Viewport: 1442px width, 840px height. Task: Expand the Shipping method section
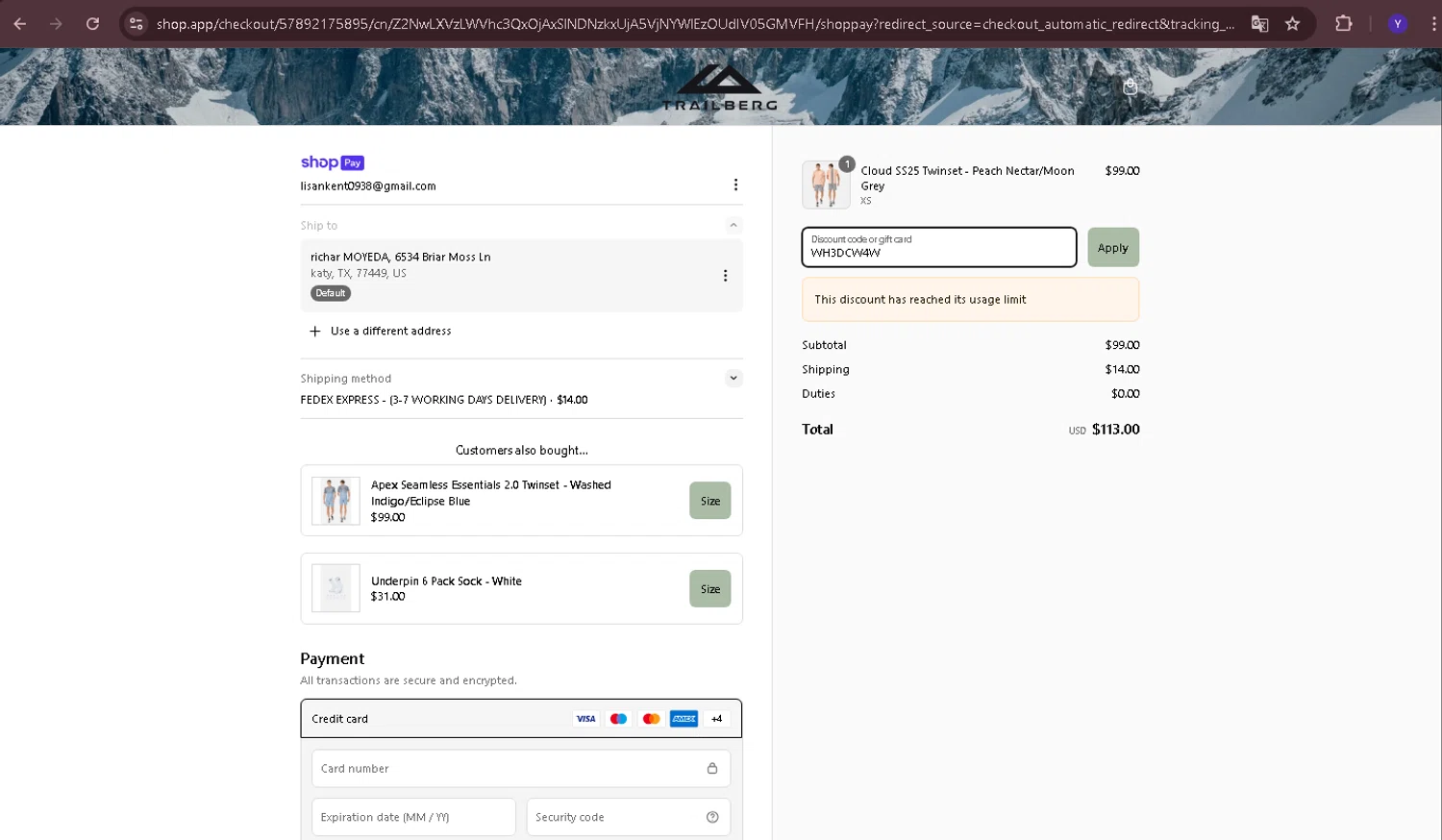point(733,378)
